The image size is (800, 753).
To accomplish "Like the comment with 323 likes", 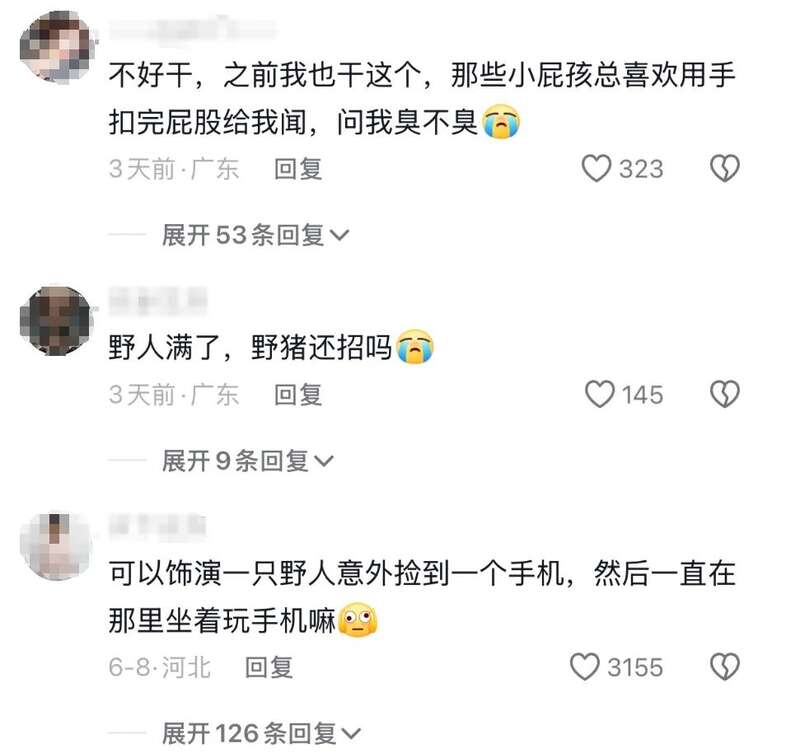I will (x=596, y=168).
